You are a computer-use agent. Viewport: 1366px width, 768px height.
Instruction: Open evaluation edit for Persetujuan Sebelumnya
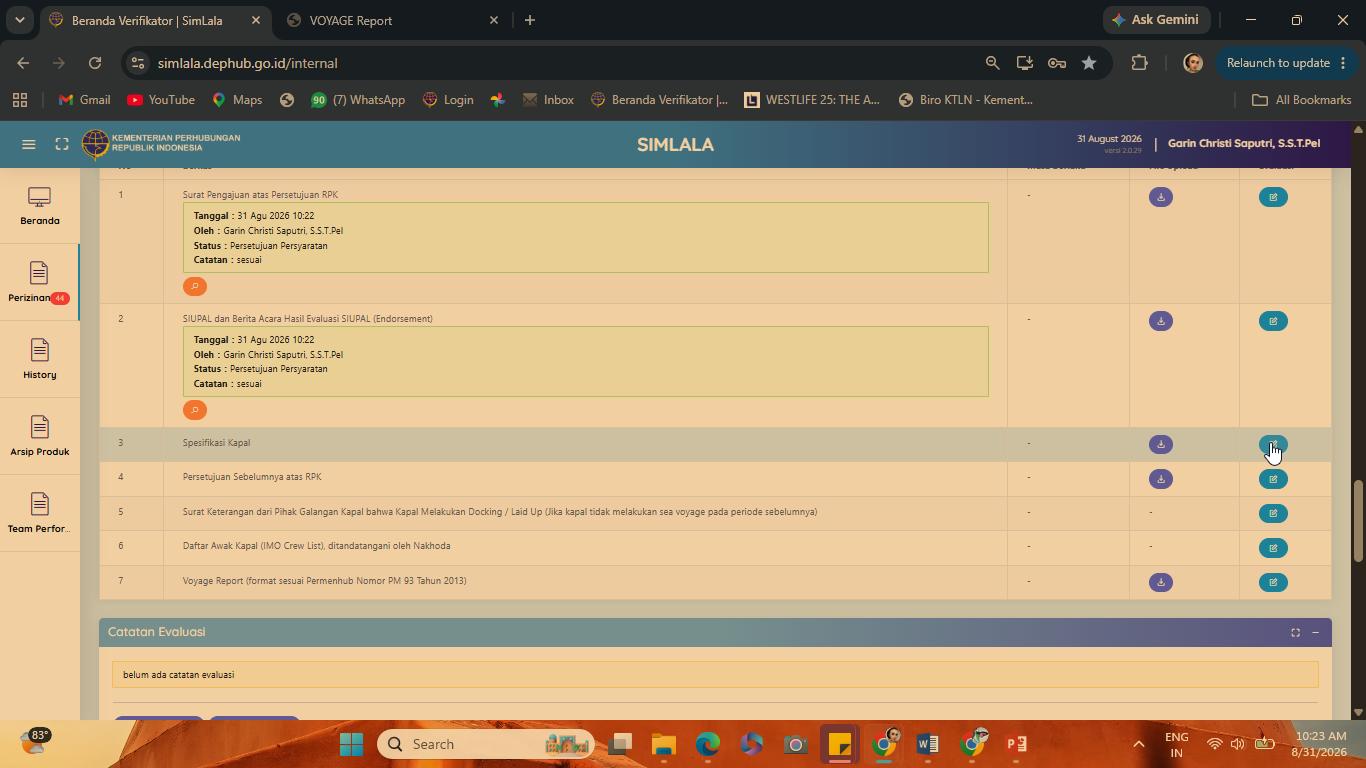pos(1273,479)
